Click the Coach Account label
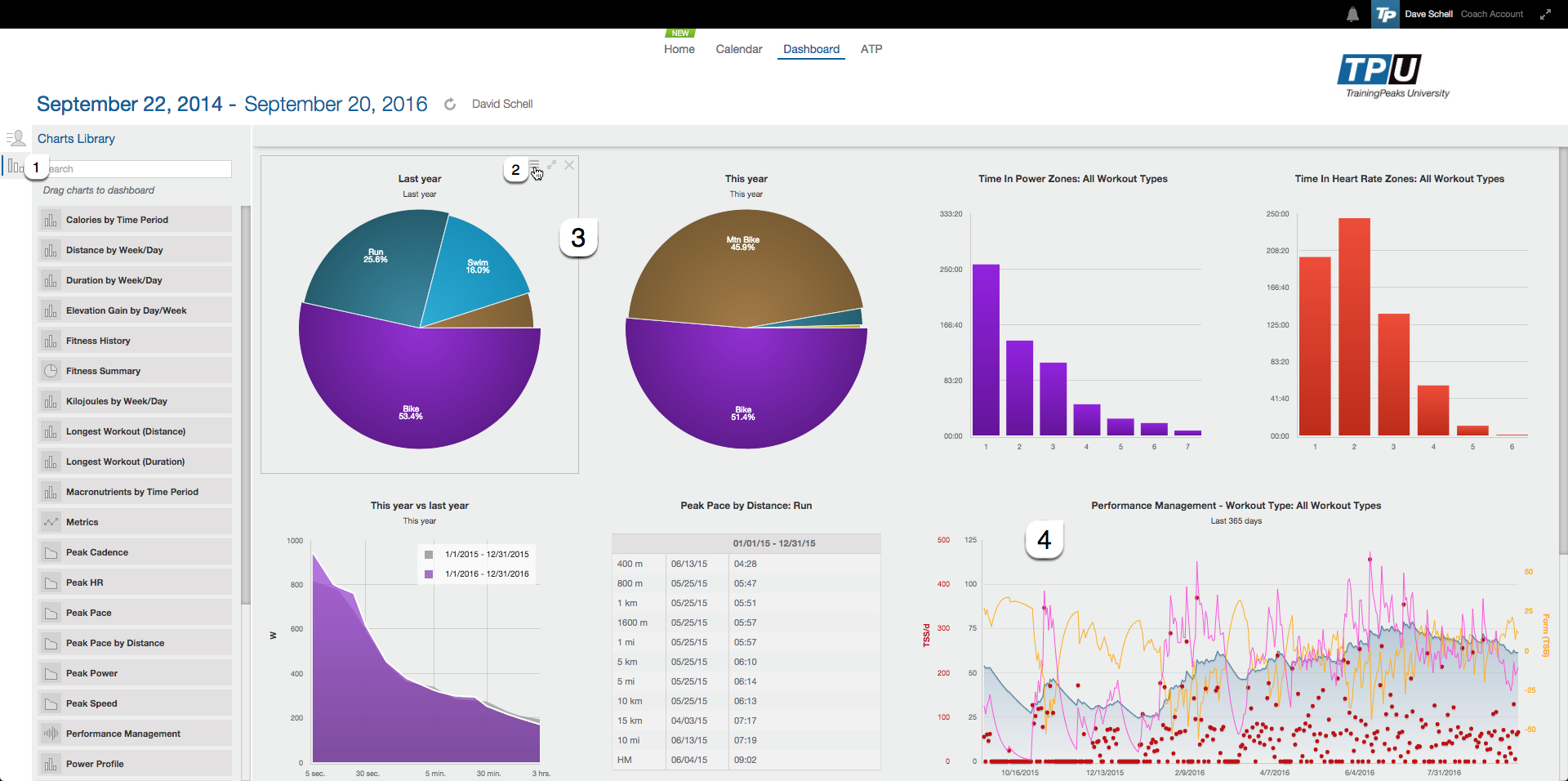Screen dimensions: 1568x781 (x=1492, y=14)
